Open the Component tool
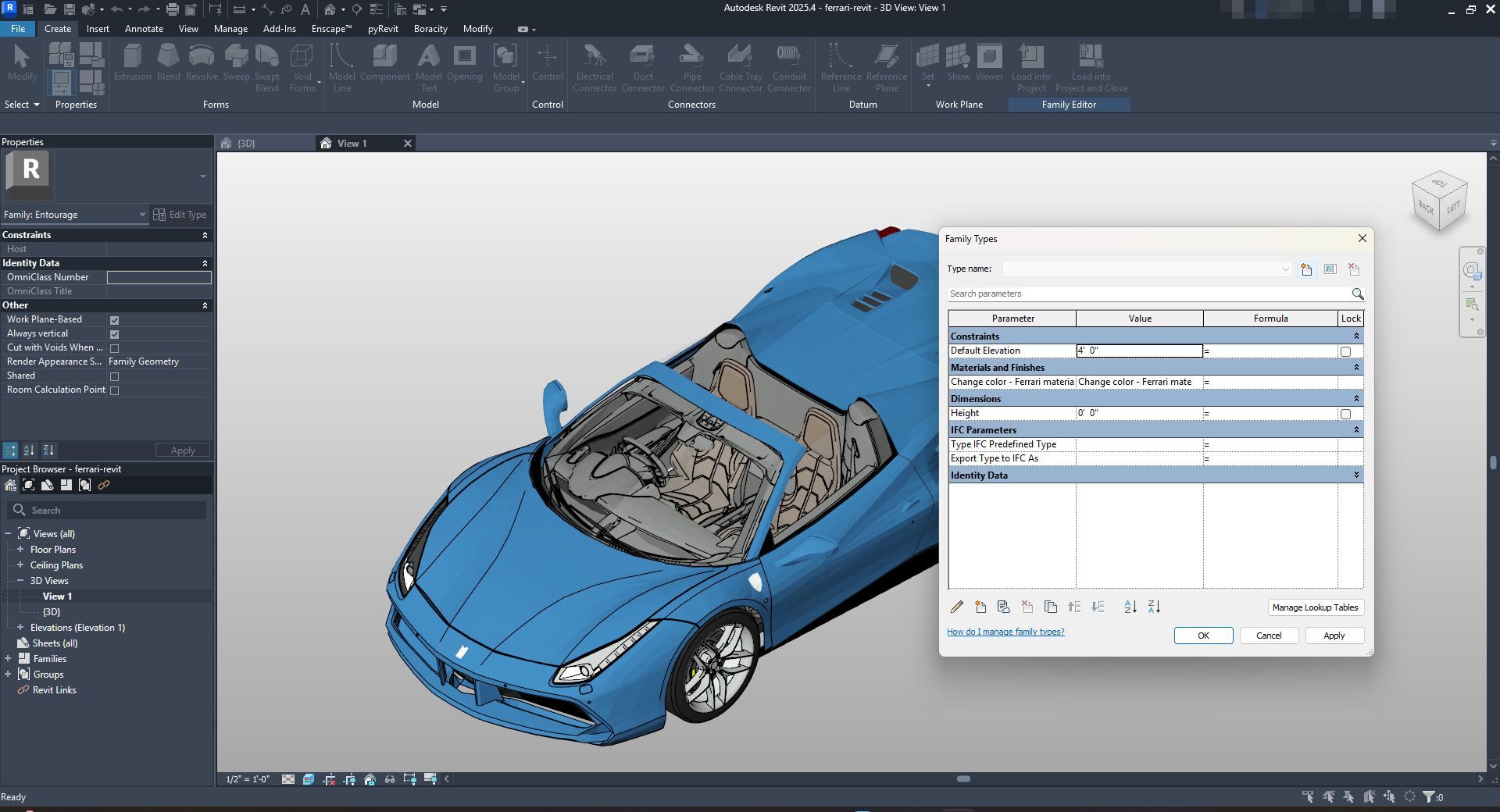 coord(384,62)
